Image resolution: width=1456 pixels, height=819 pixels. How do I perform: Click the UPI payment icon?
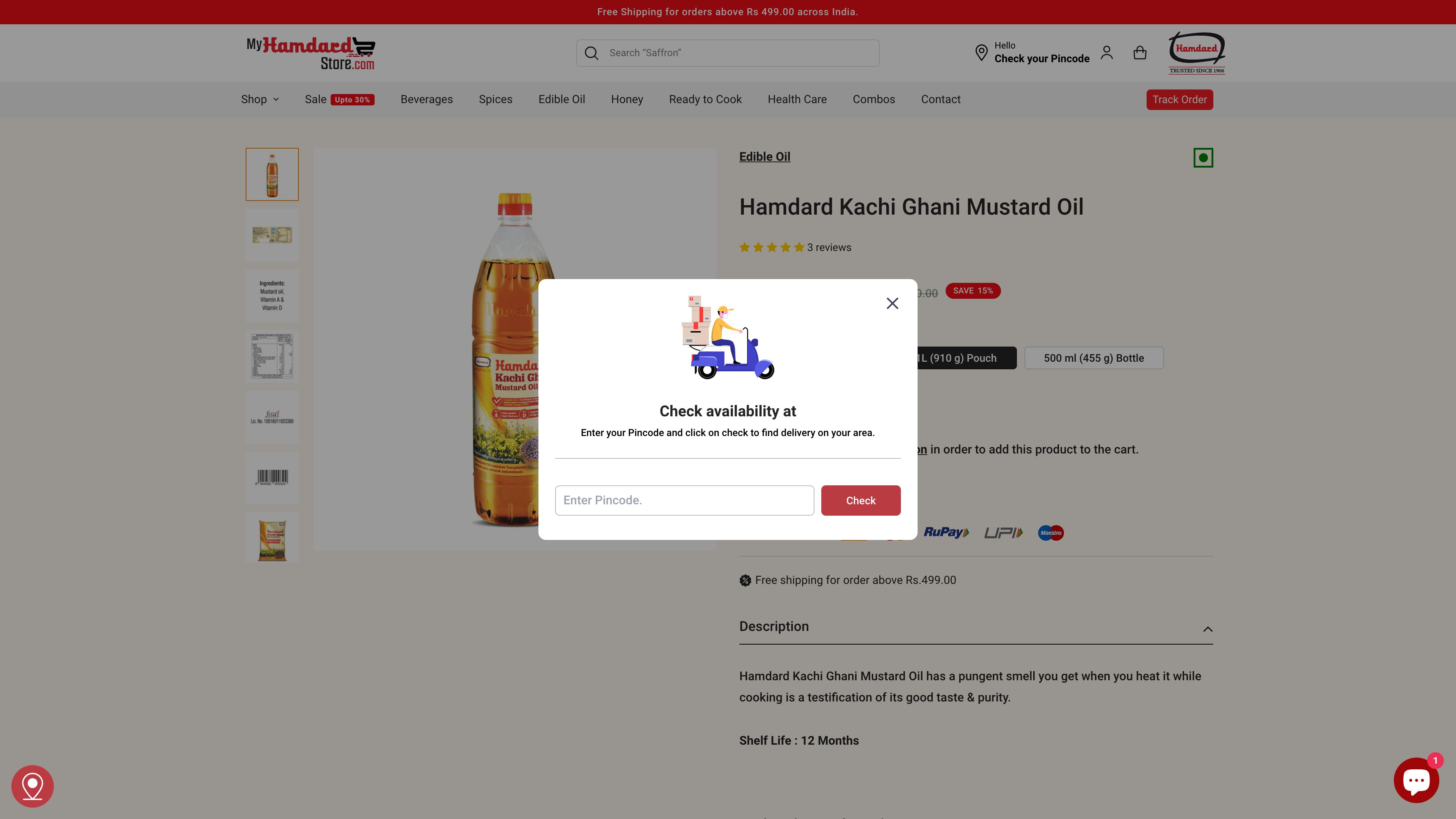(1003, 532)
